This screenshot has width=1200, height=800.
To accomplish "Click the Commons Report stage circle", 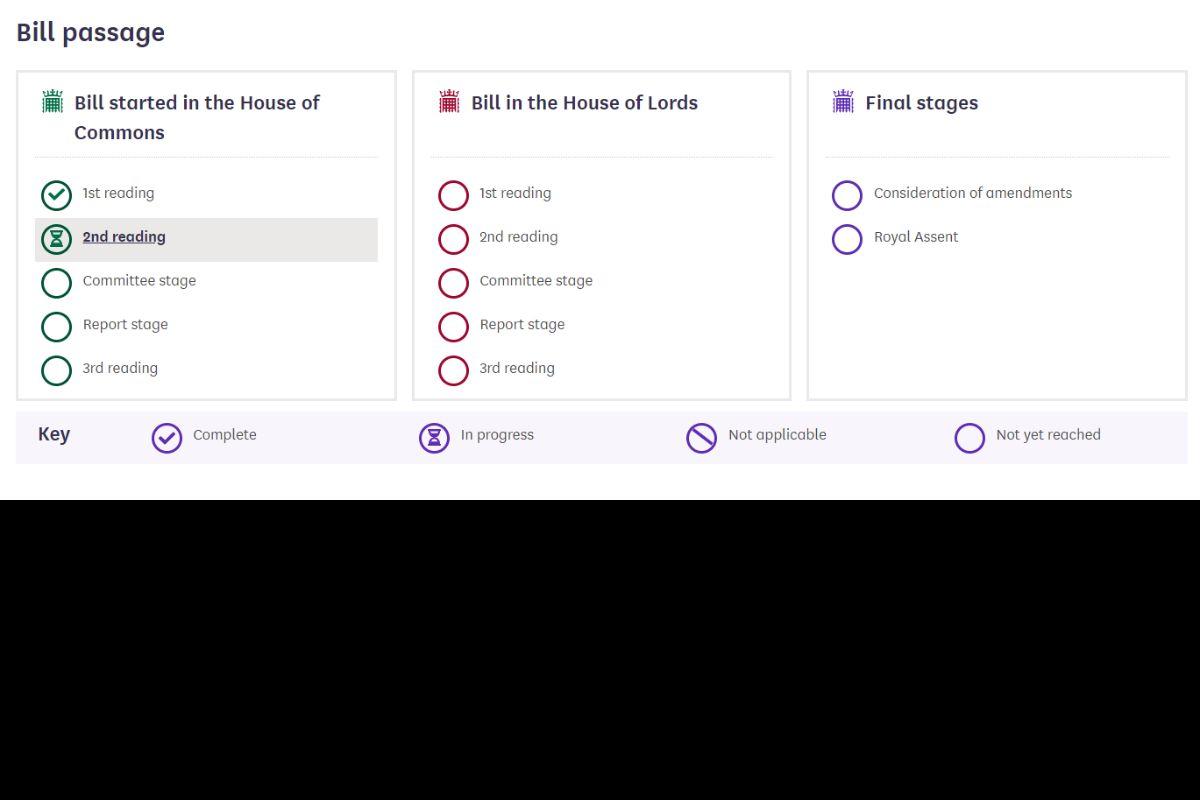I will point(56,327).
